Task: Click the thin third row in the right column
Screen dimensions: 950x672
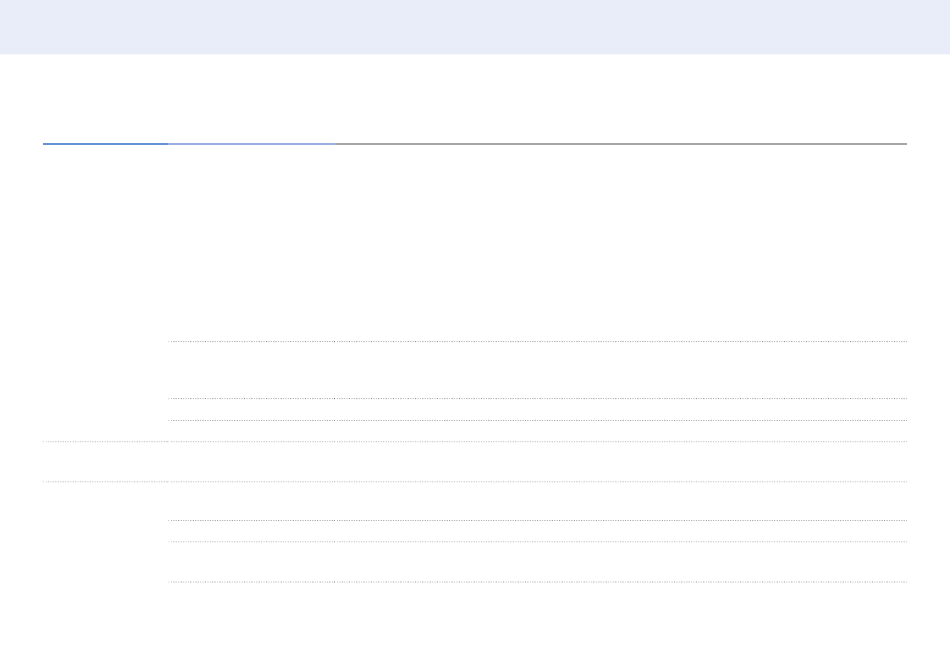Action: tap(538, 409)
